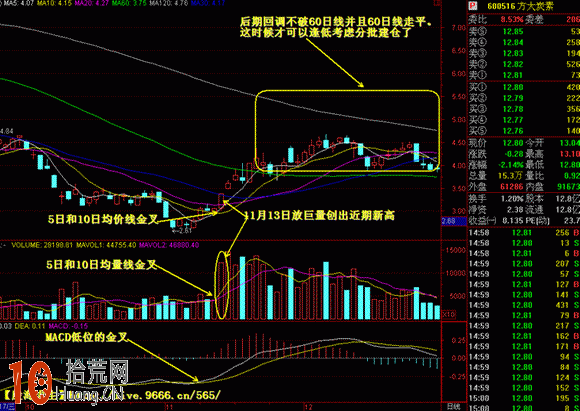Image resolution: width=580 pixels, height=411 pixels.
Task: Click the DEA: 0.11 indicator label
Action: point(31,326)
